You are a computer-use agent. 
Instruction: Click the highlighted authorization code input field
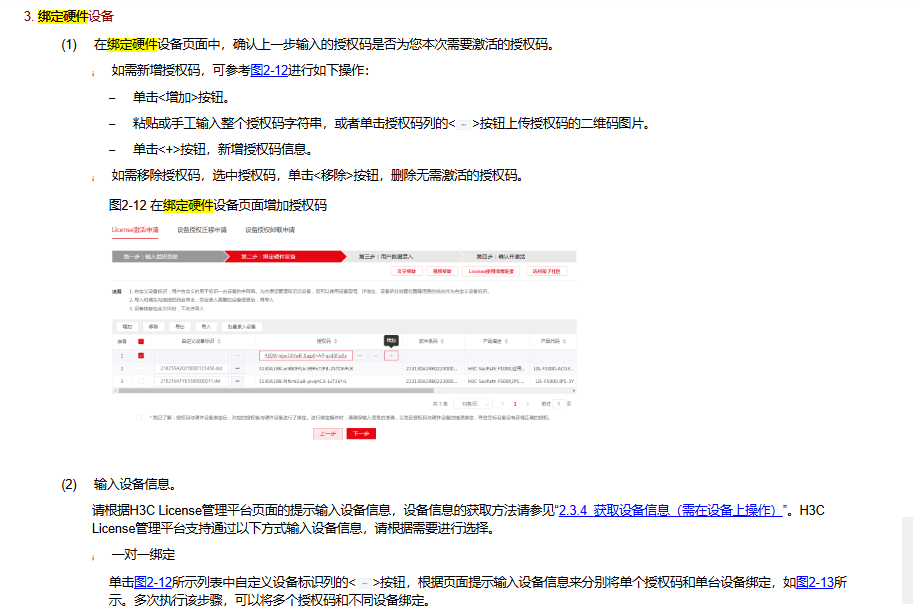click(x=305, y=355)
